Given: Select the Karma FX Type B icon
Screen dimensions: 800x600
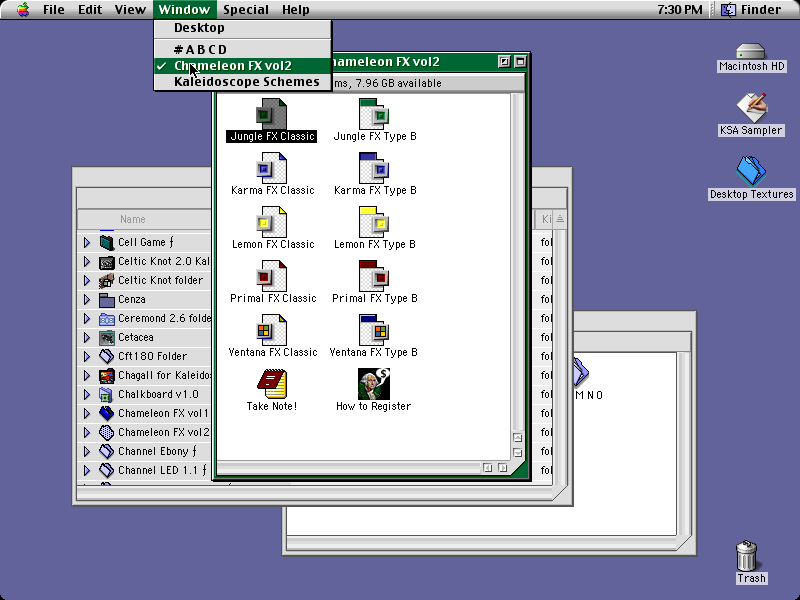Looking at the screenshot, I should [x=374, y=168].
